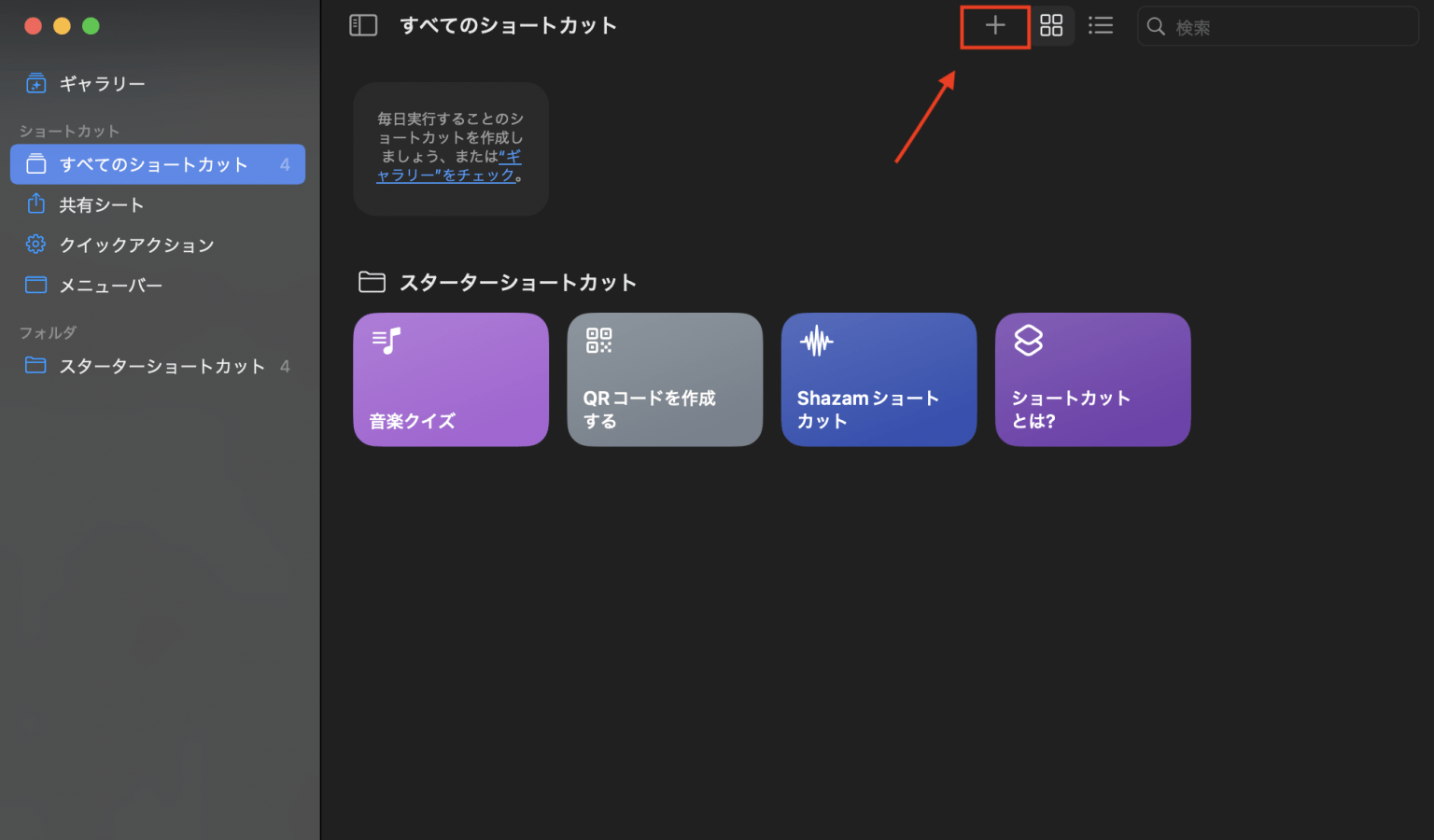Create a new shortcut with the plus button
The image size is (1434, 840).
(x=994, y=26)
